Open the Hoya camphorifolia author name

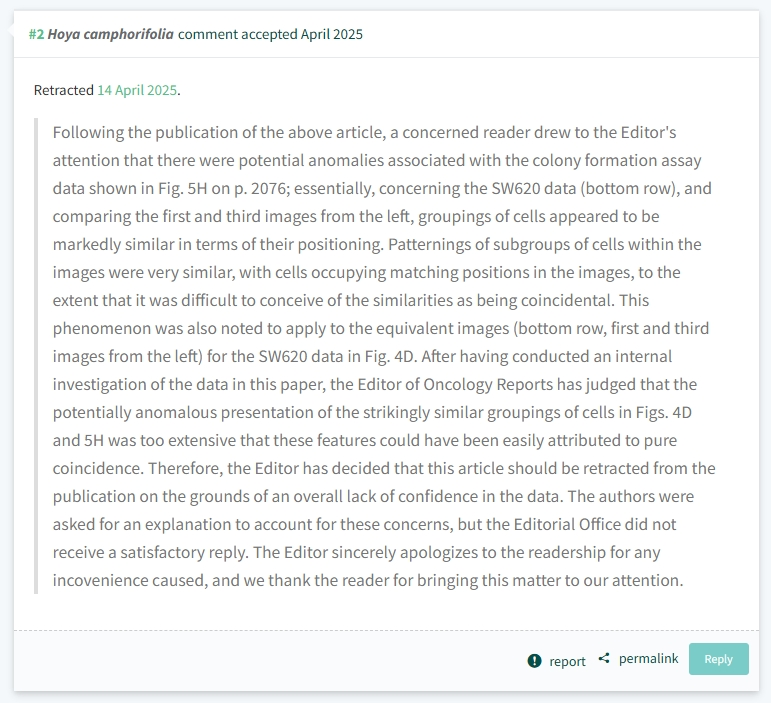tap(111, 34)
